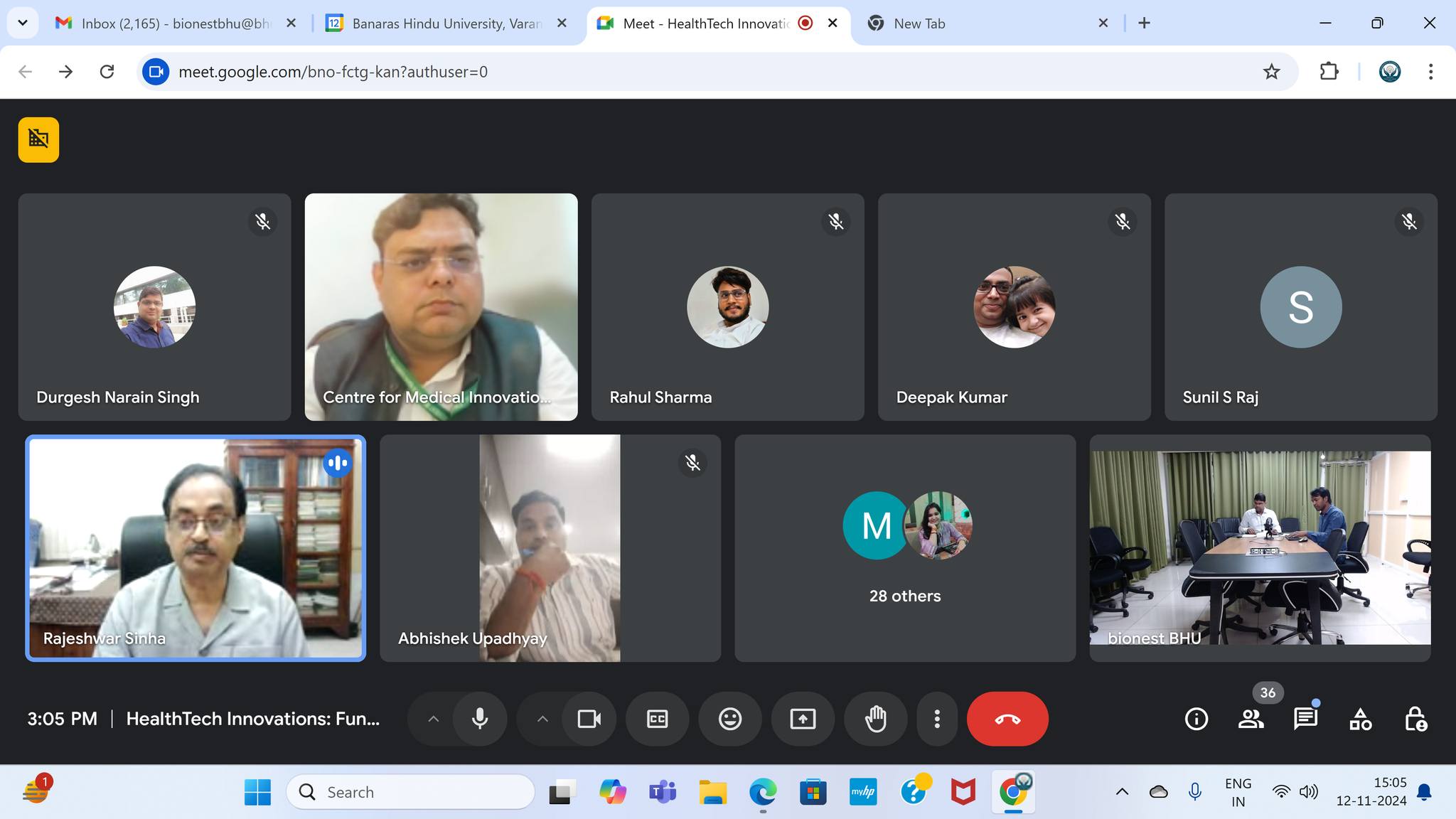Open the meeting details info icon

[1196, 719]
